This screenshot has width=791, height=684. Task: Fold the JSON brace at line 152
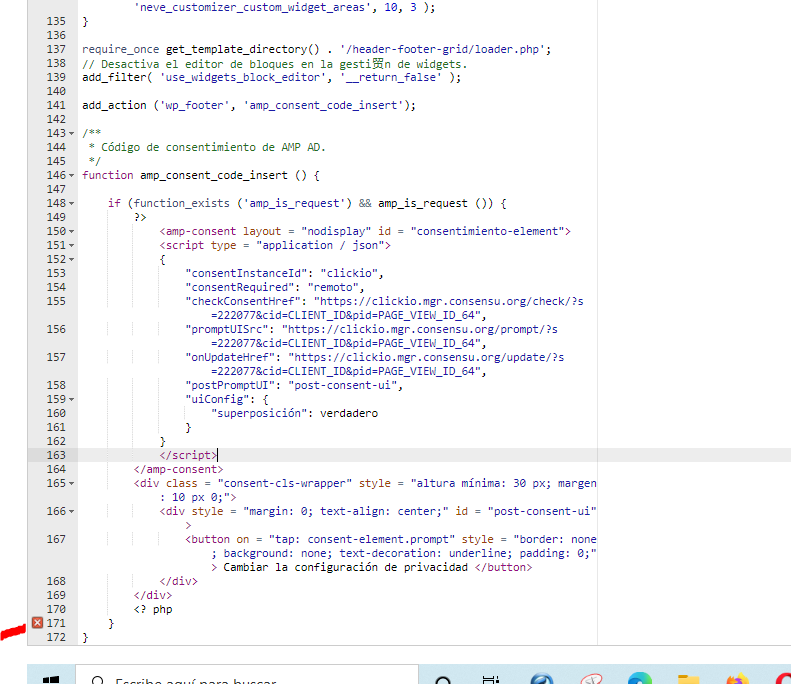point(72,260)
